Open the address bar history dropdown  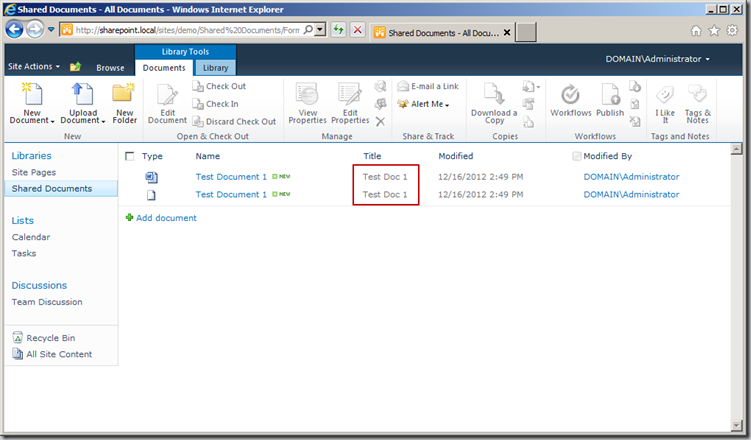click(x=320, y=30)
